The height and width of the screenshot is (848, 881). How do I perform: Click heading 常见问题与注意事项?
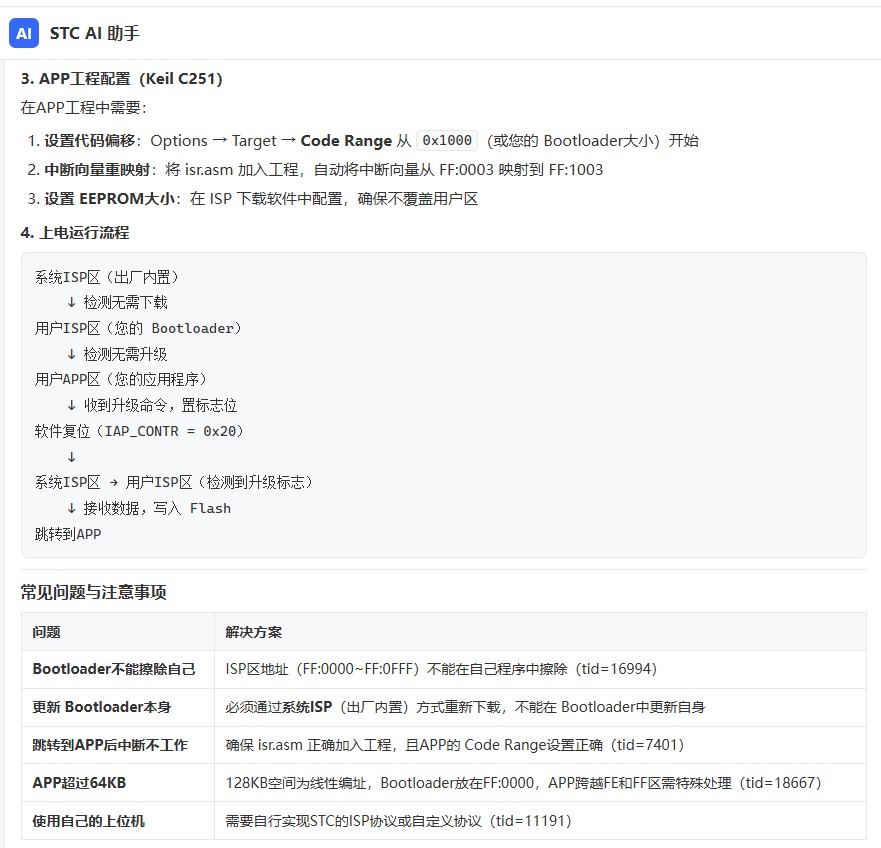(93, 592)
